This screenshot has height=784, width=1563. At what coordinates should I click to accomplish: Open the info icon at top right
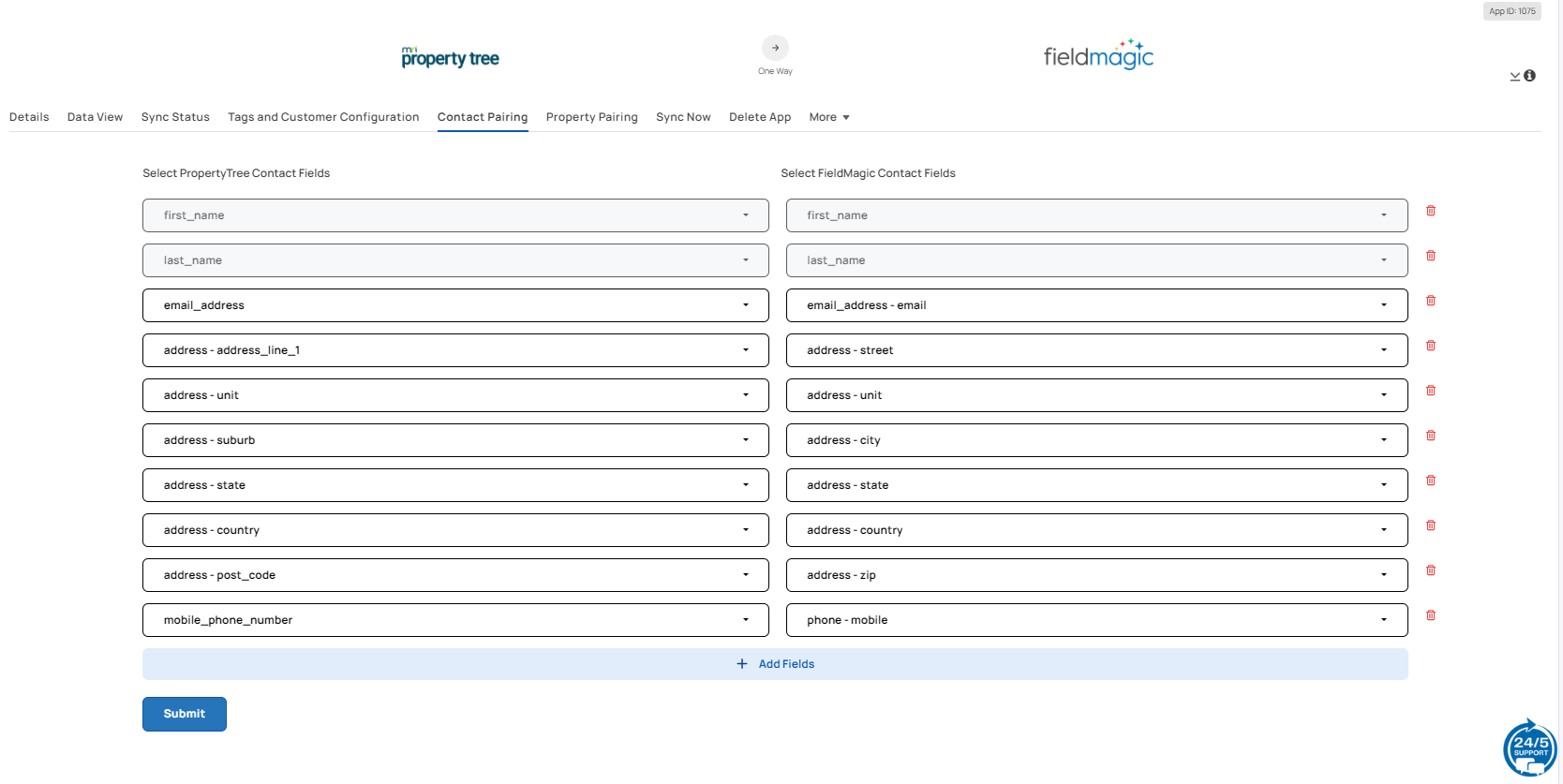pyautogui.click(x=1529, y=76)
